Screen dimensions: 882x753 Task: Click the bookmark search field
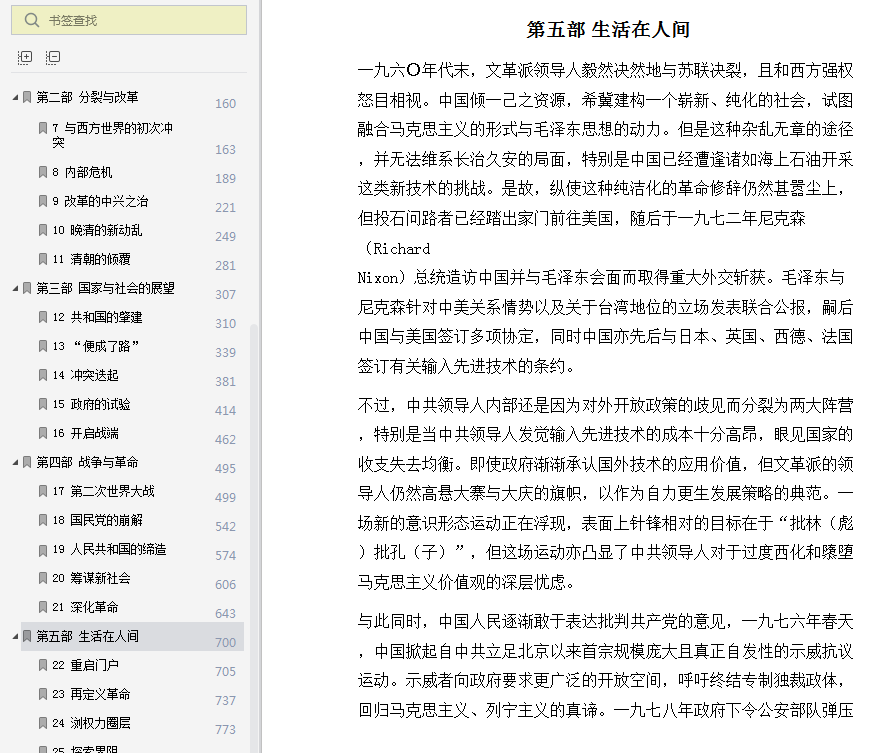[129, 20]
